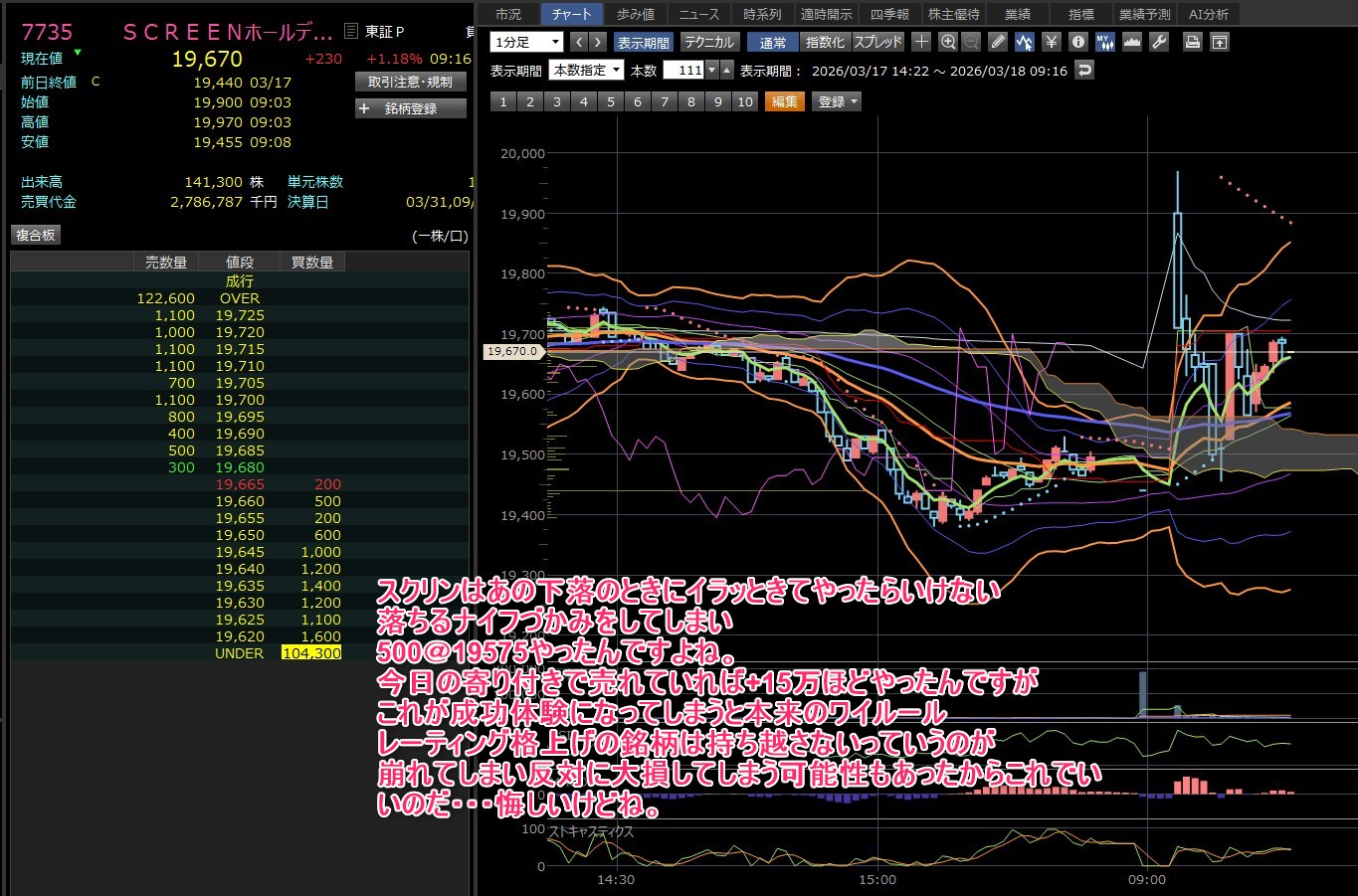Screen dimensions: 1358x896
Task: Print the chart
Action: coord(1193,42)
